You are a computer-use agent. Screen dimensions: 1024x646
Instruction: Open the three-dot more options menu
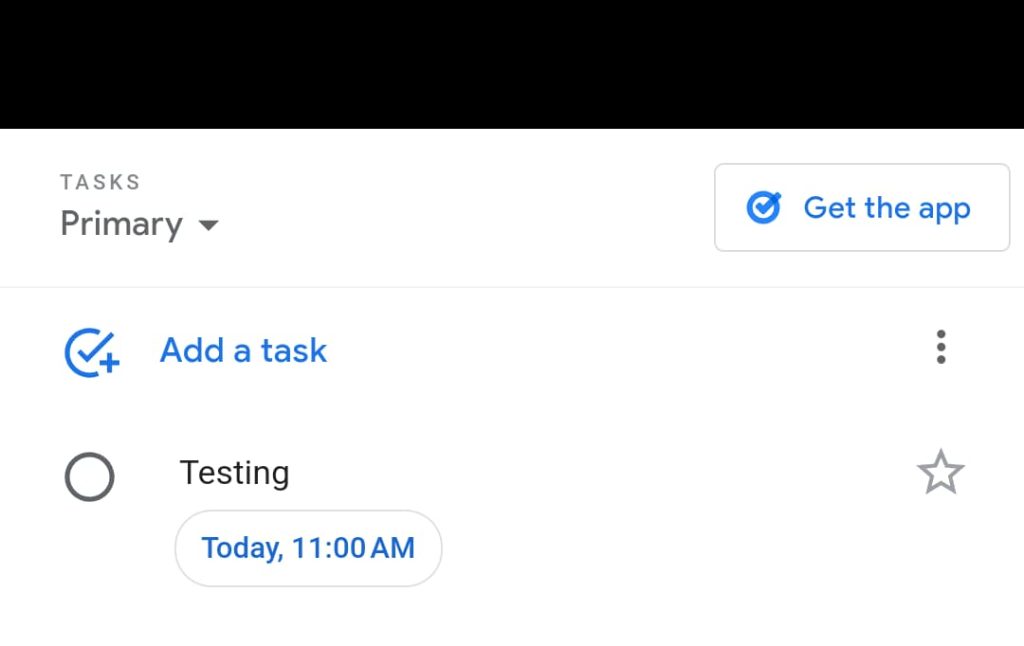click(x=940, y=347)
